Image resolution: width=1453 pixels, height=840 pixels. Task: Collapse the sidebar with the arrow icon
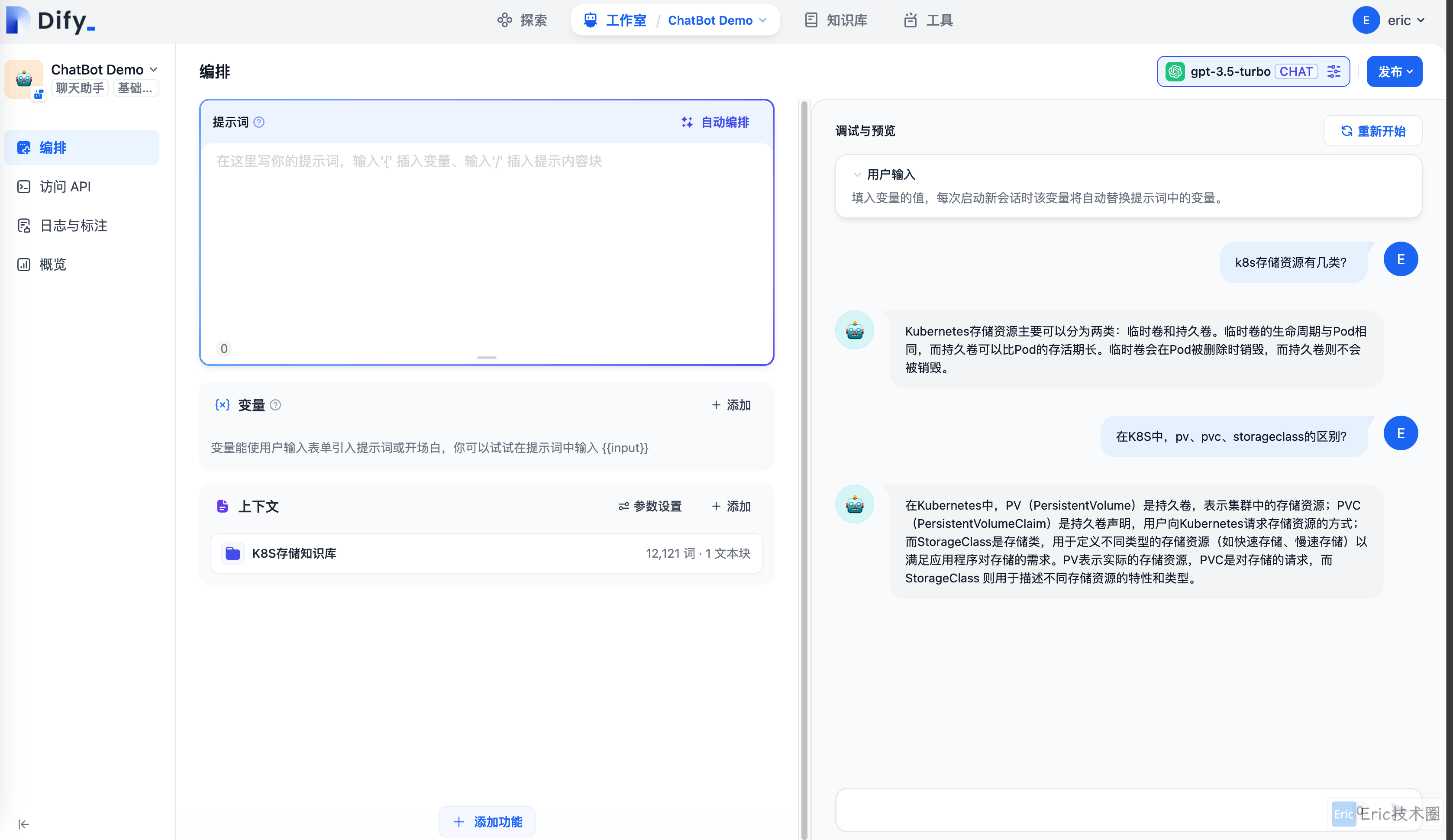click(23, 824)
